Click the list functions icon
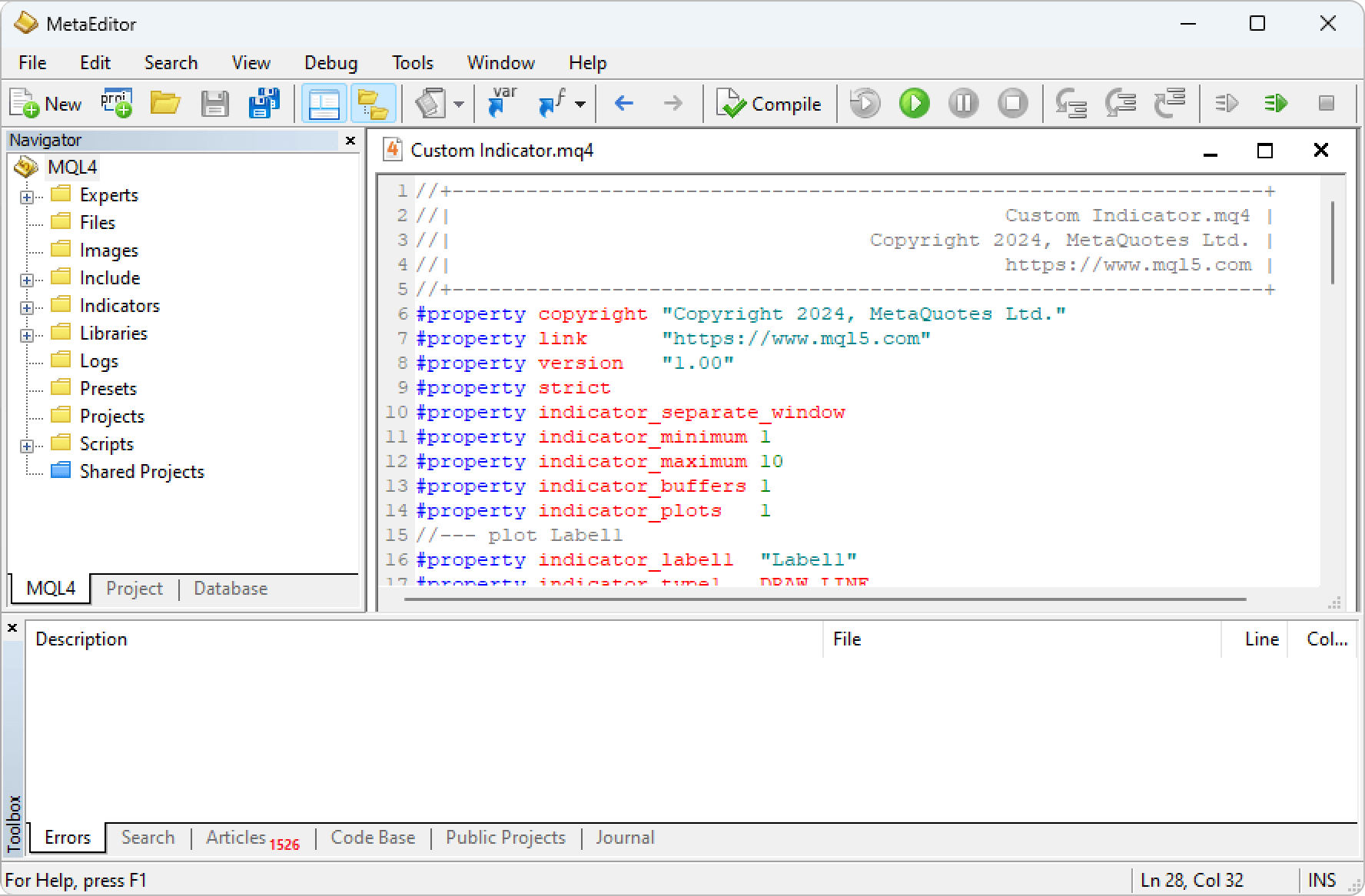The width and height of the screenshot is (1365, 896). [x=551, y=104]
